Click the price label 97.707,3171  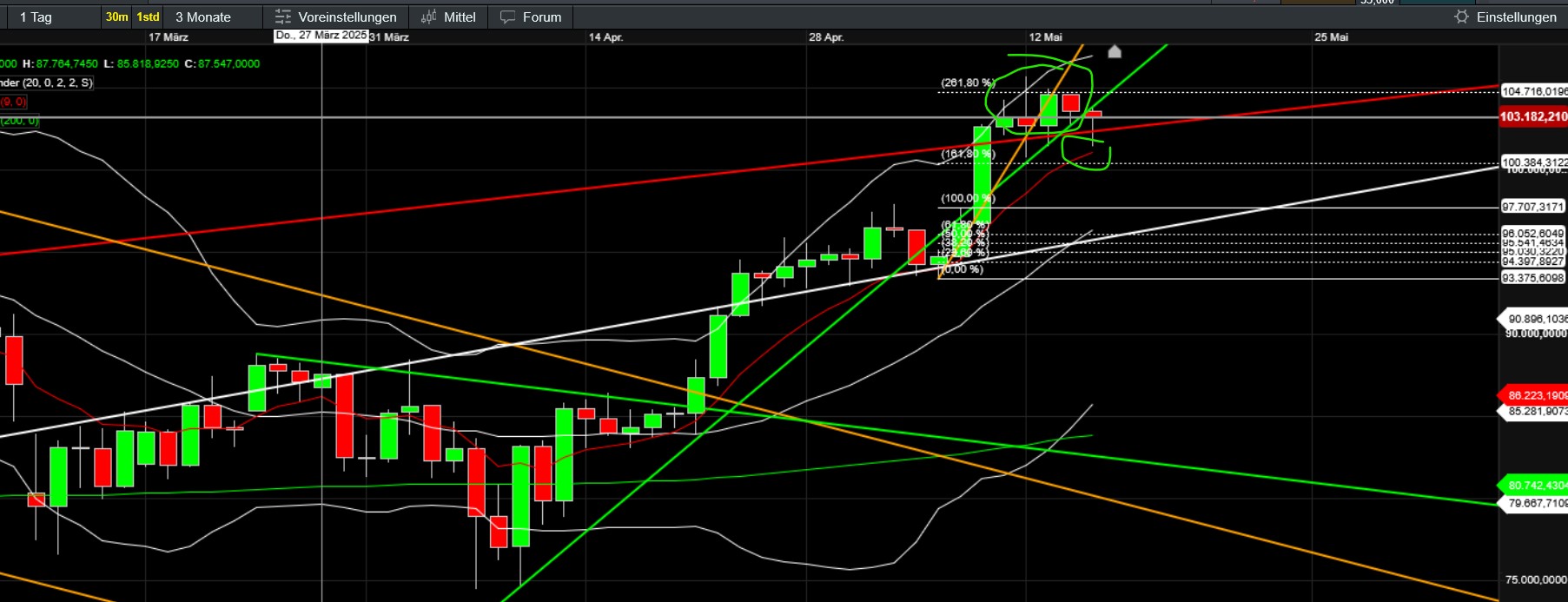(1533, 207)
